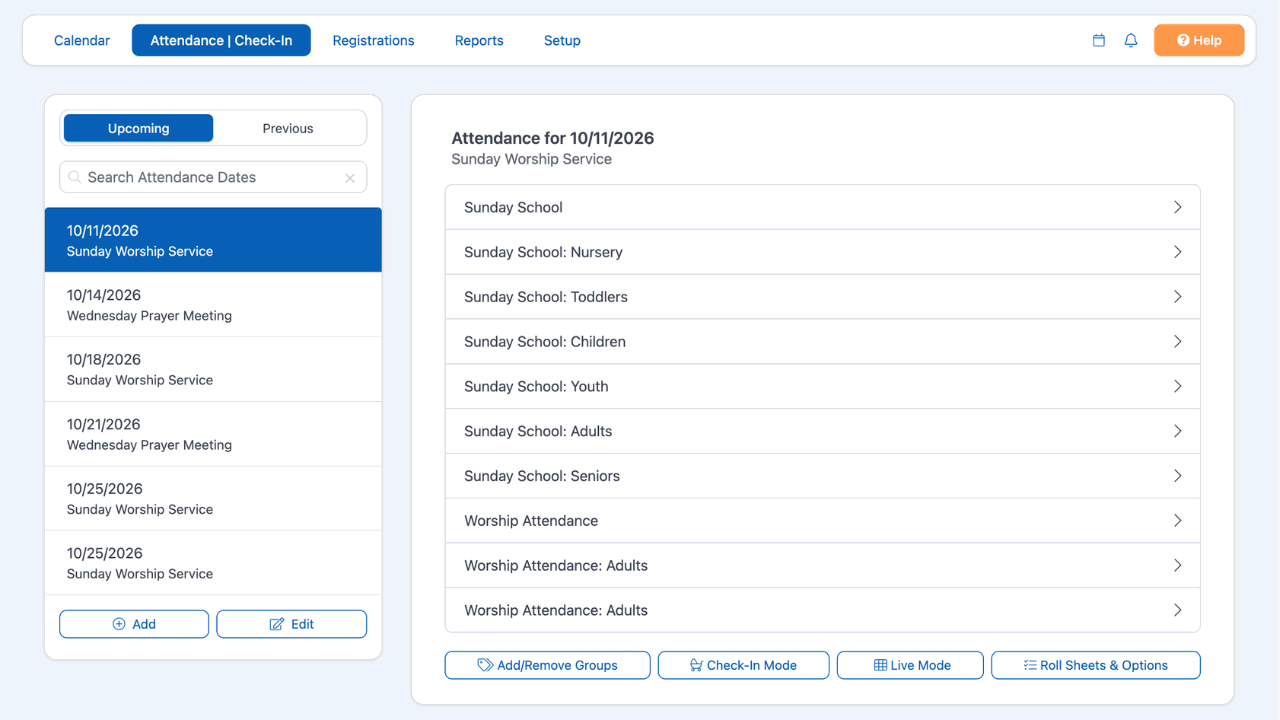Open the orange Help button

[x=1199, y=40]
